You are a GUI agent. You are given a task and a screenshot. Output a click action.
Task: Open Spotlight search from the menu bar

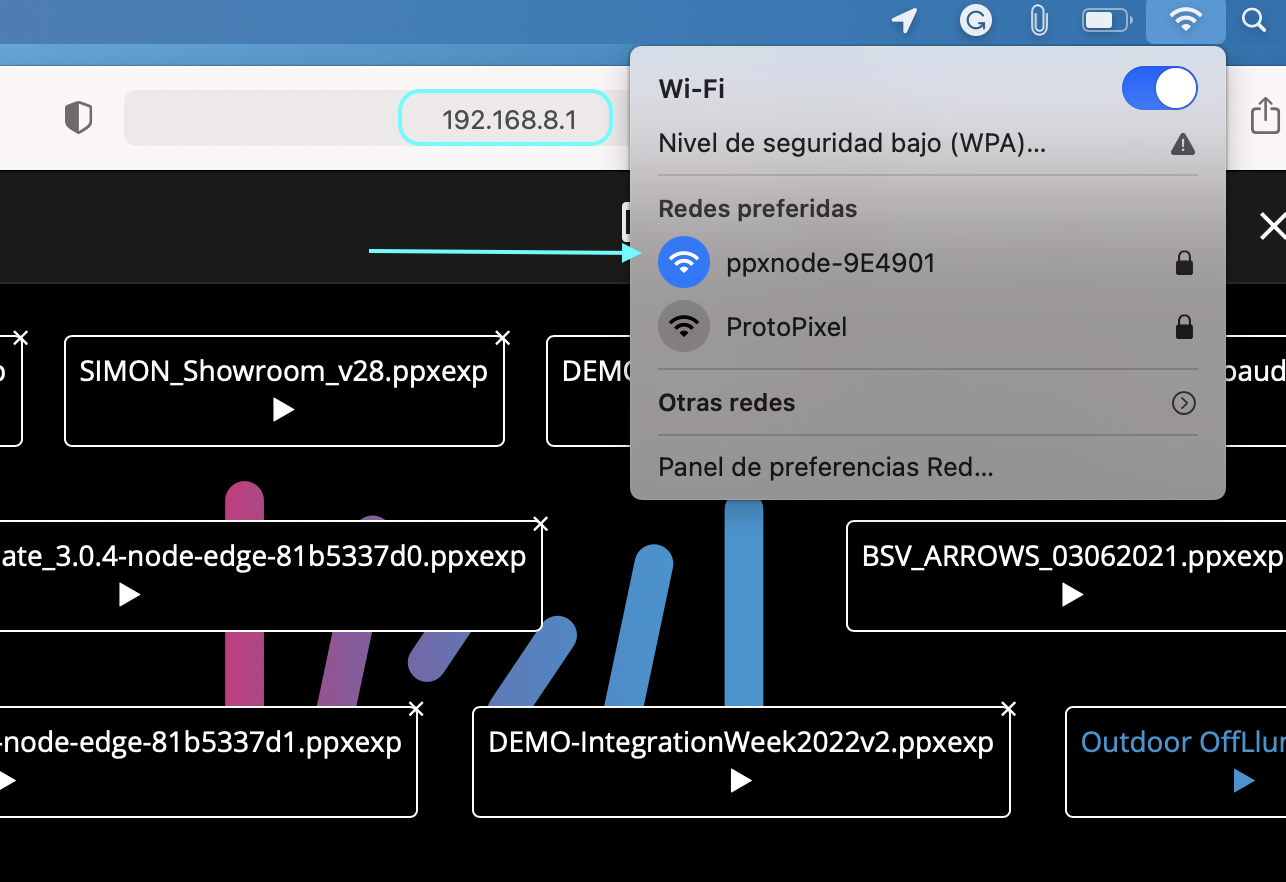coord(1254,20)
